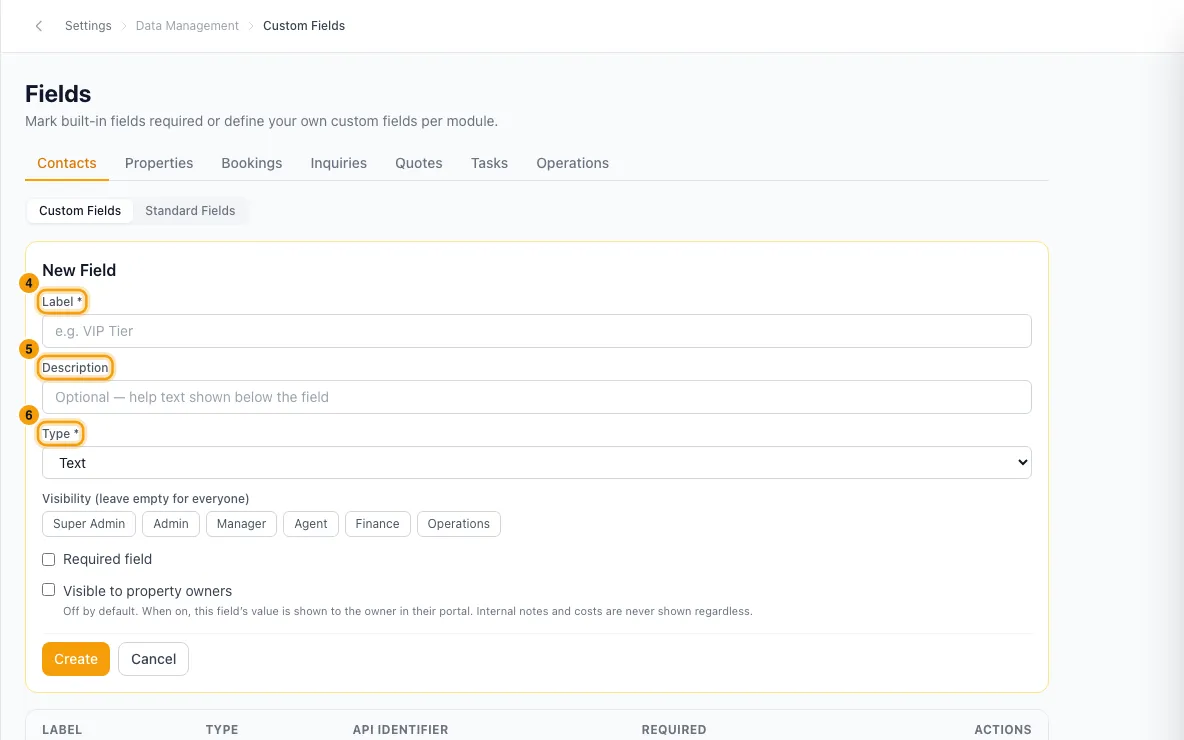Click the REQUIRED column header
The height and width of the screenshot is (740, 1184).
point(674,729)
